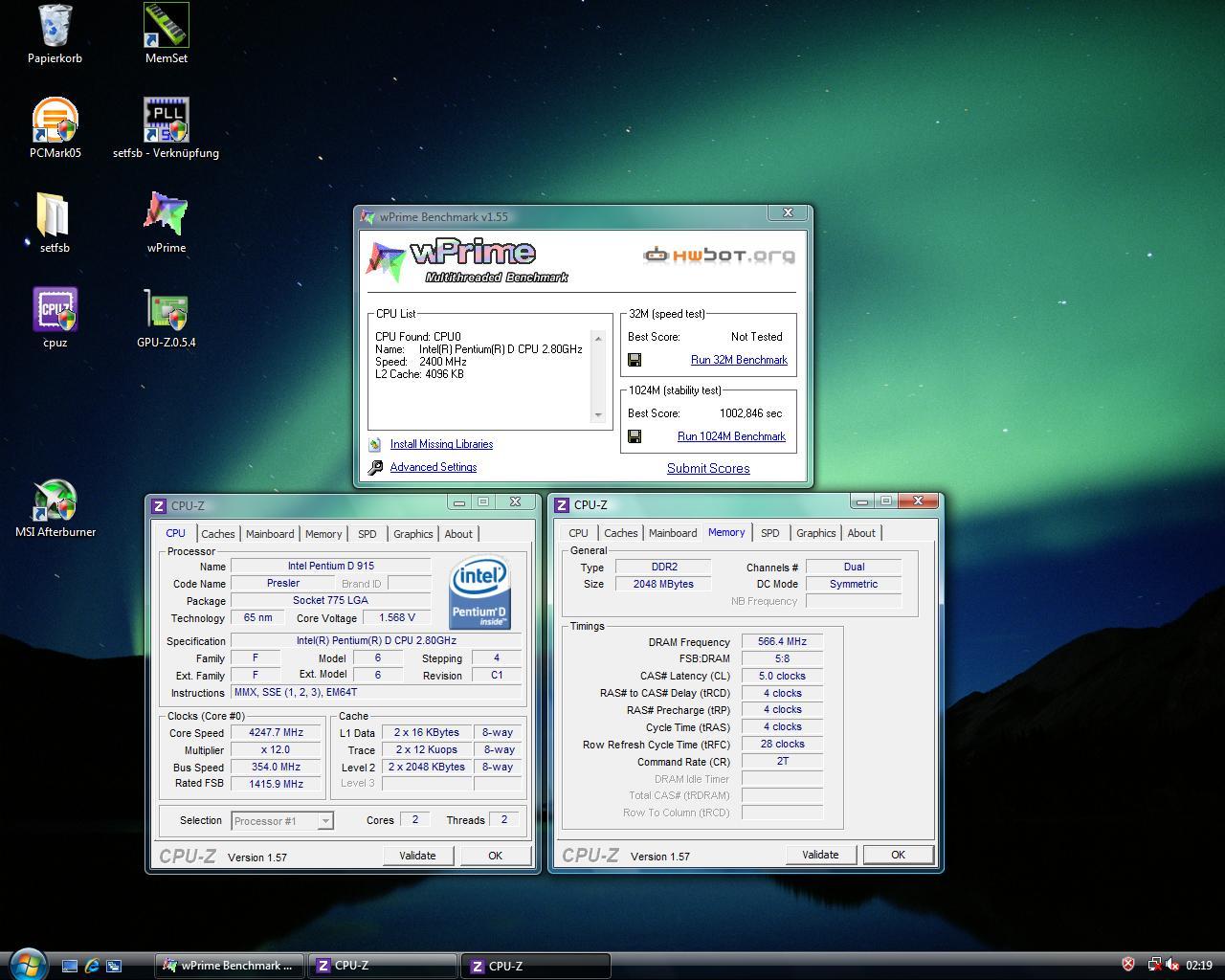Viewport: 1225px width, 980px height.
Task: Open Mainboard tab in right CPU-Z window
Action: pyautogui.click(x=673, y=533)
